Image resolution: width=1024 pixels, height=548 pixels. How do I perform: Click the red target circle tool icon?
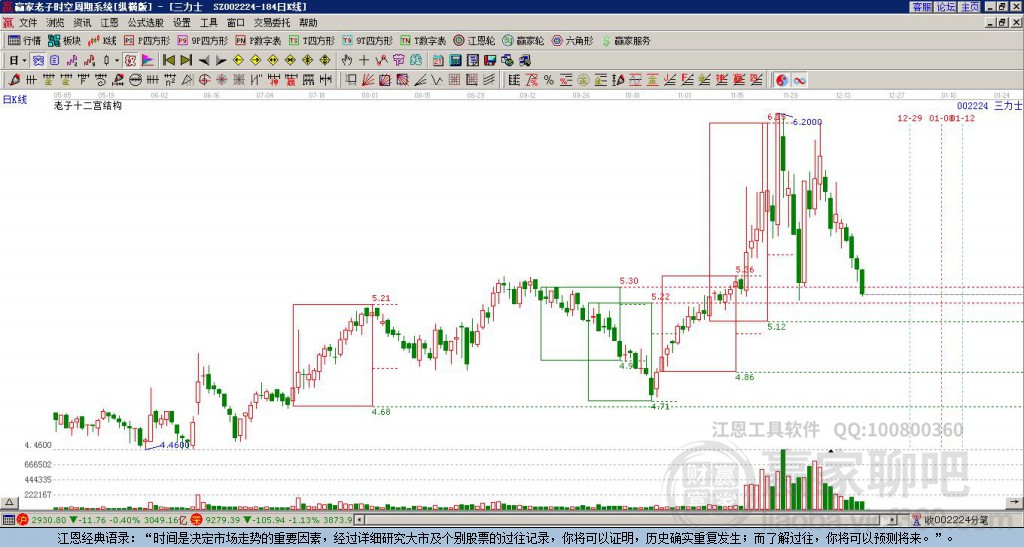tap(204, 80)
